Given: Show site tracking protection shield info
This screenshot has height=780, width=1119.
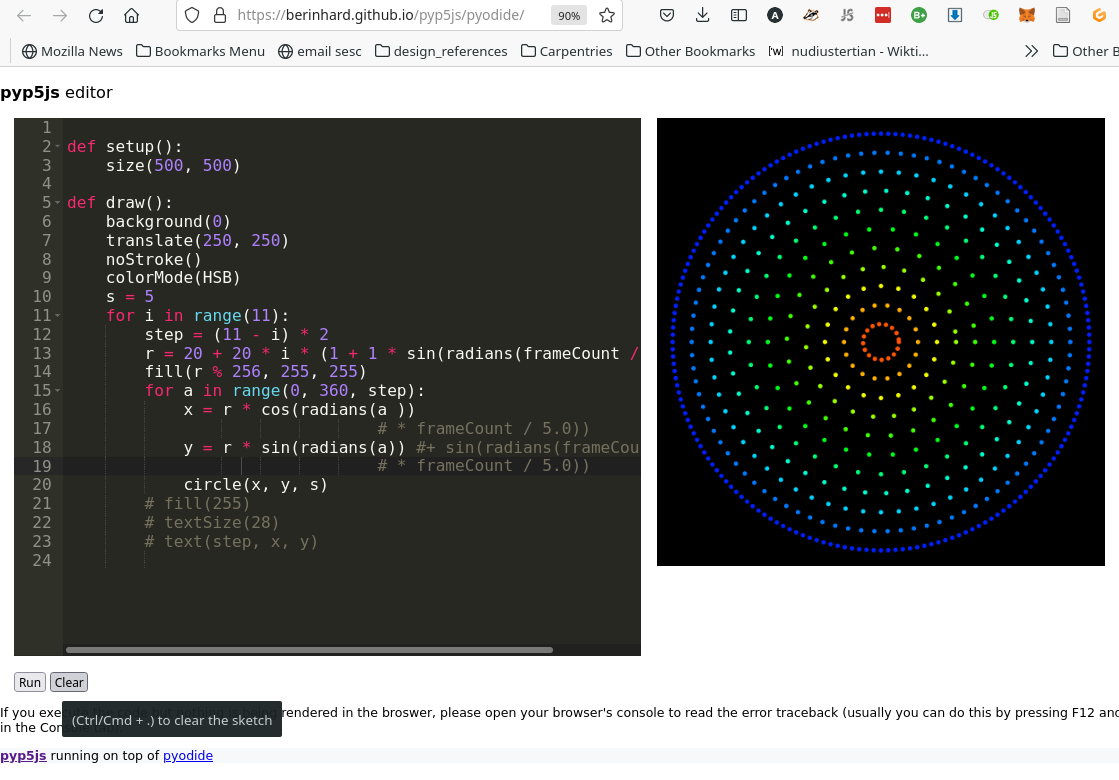Looking at the screenshot, I should [x=193, y=16].
